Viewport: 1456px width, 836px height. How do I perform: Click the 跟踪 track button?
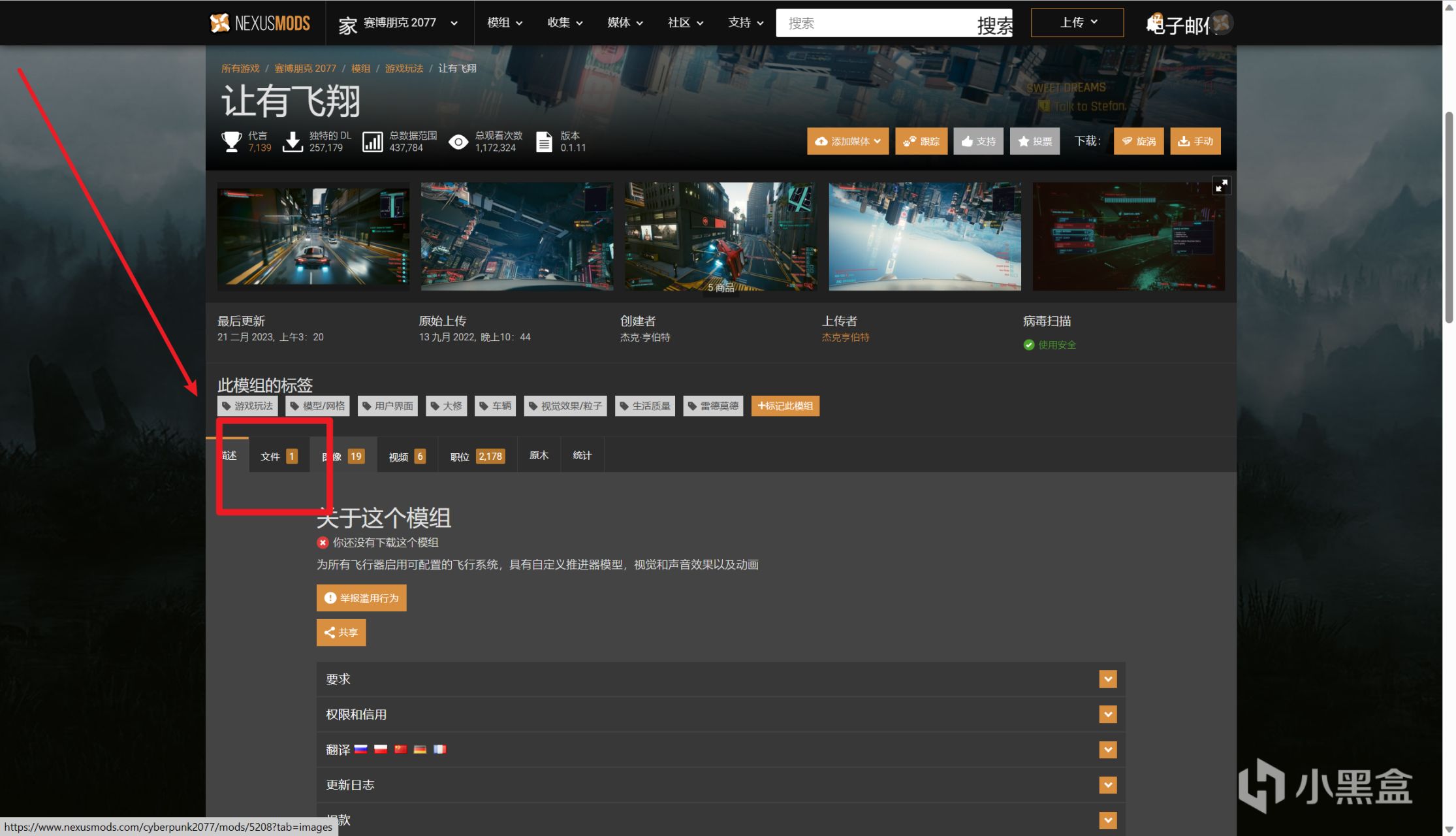click(x=921, y=141)
